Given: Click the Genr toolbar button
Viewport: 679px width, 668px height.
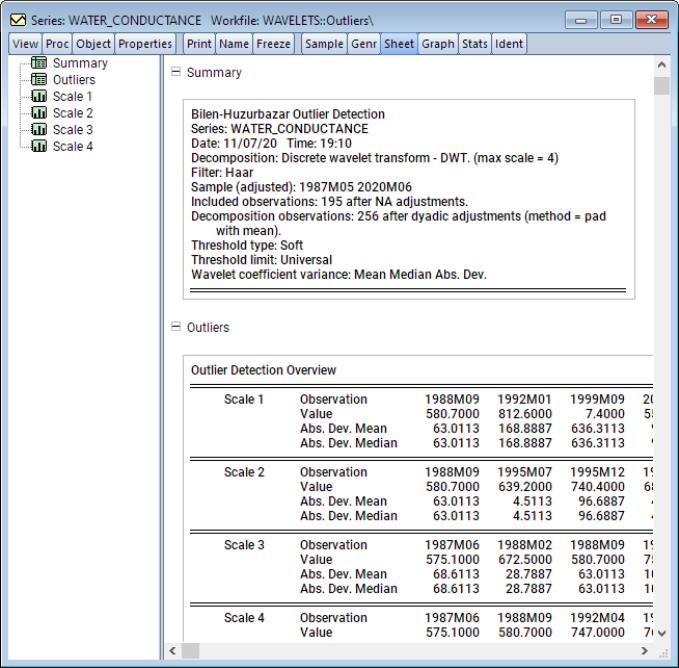Looking at the screenshot, I should tap(363, 44).
